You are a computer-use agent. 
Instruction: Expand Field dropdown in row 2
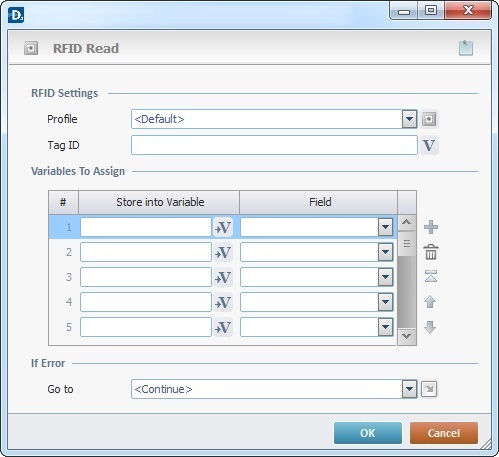[385, 252]
